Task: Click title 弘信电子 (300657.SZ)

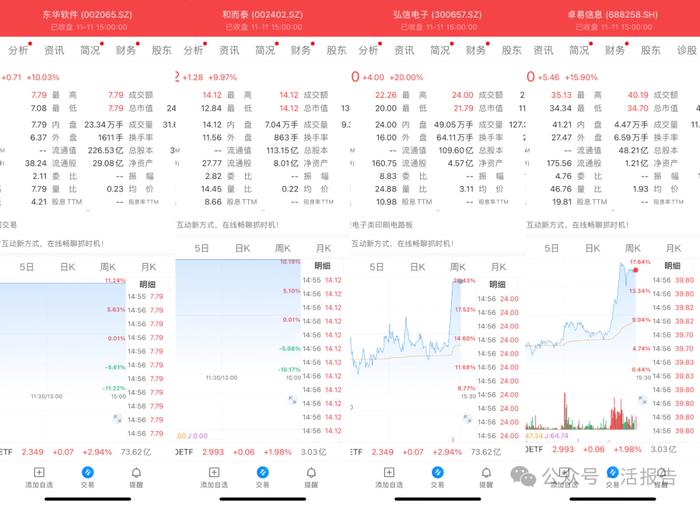Action: click(438, 14)
